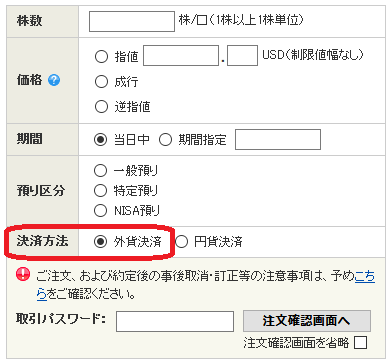This screenshot has height=361, width=390.
Task: Select 一般預り account type
Action: [x=100, y=171]
